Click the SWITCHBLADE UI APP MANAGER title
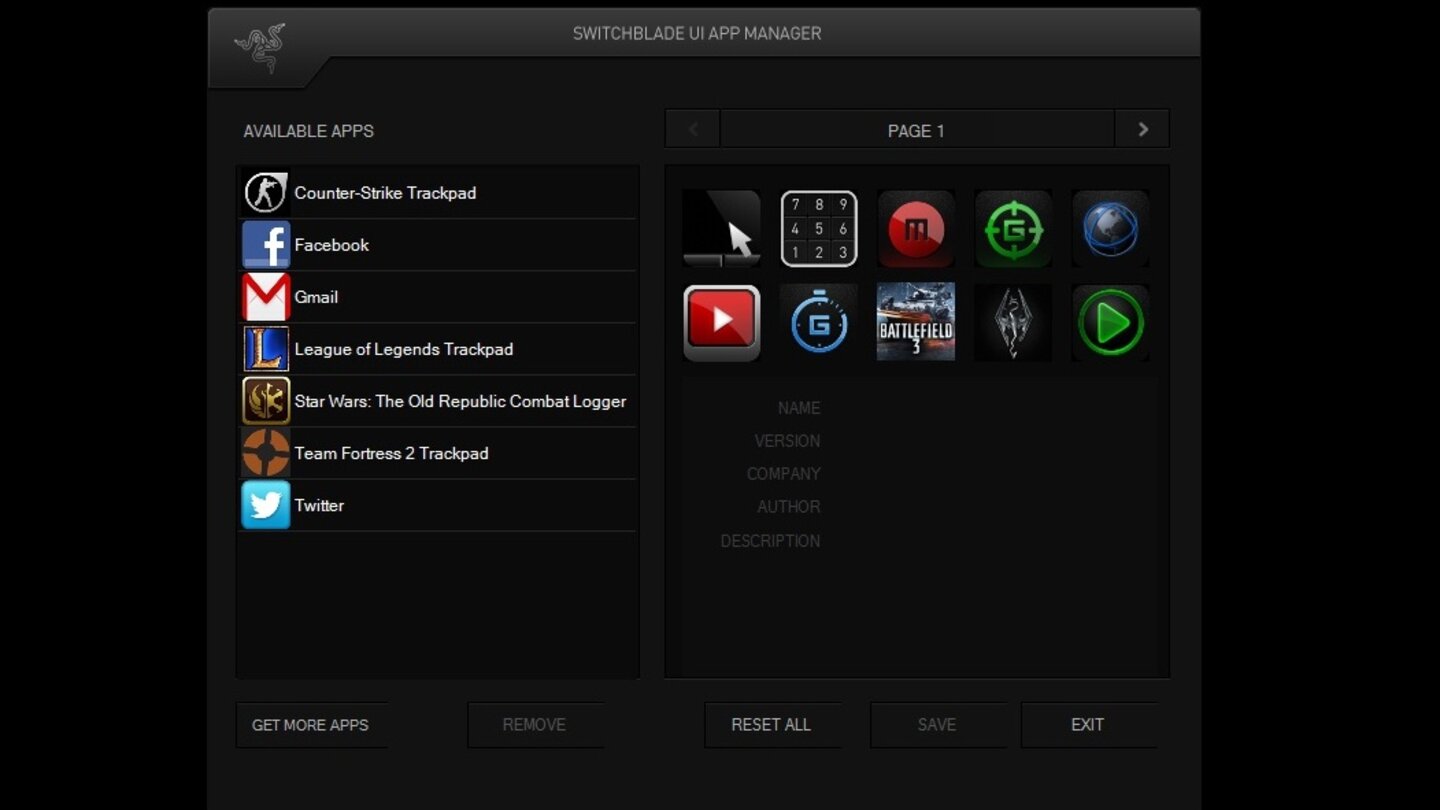 697,33
